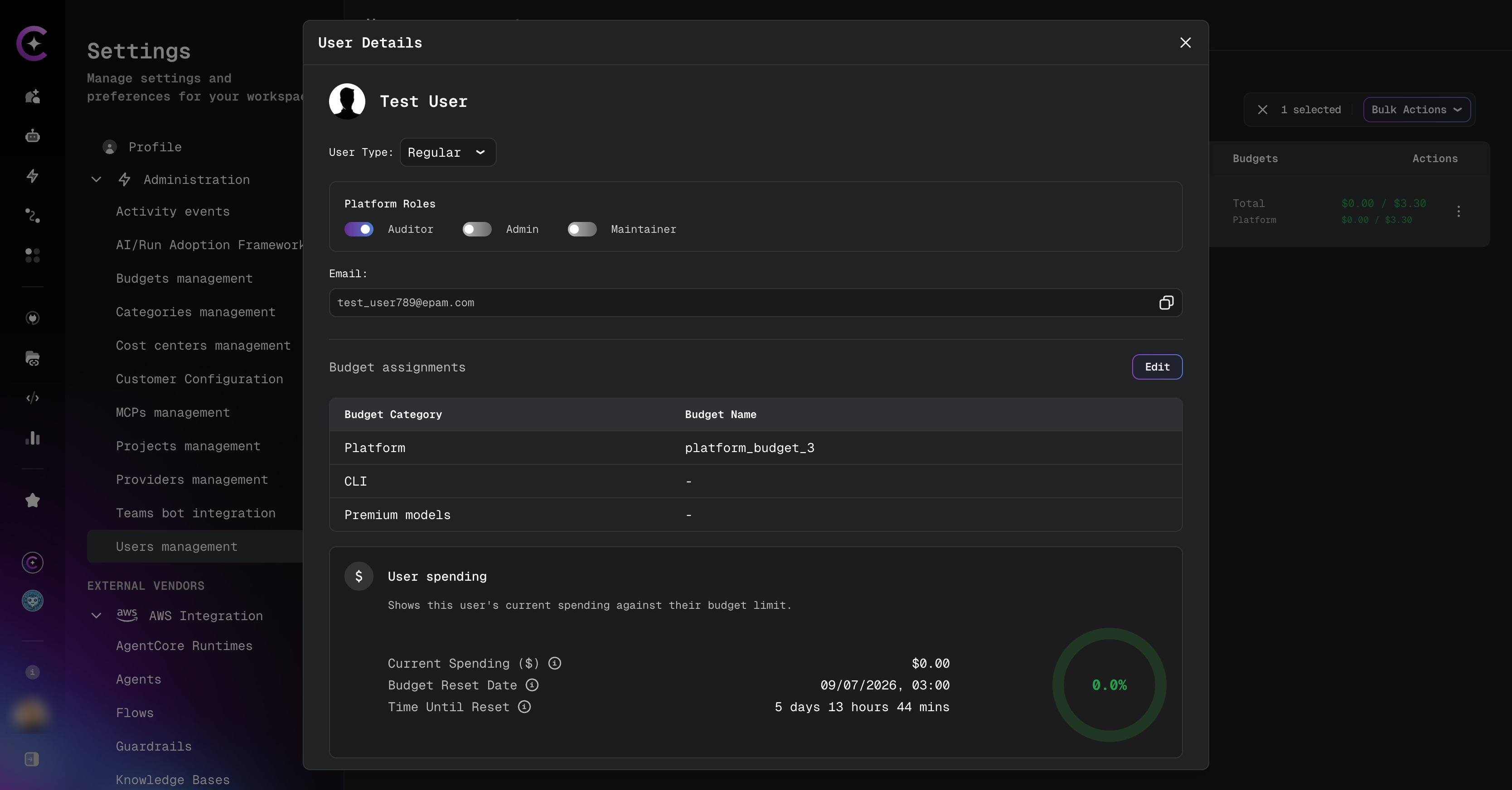
Task: Copy the email address with the copy icon
Action: (x=1166, y=303)
